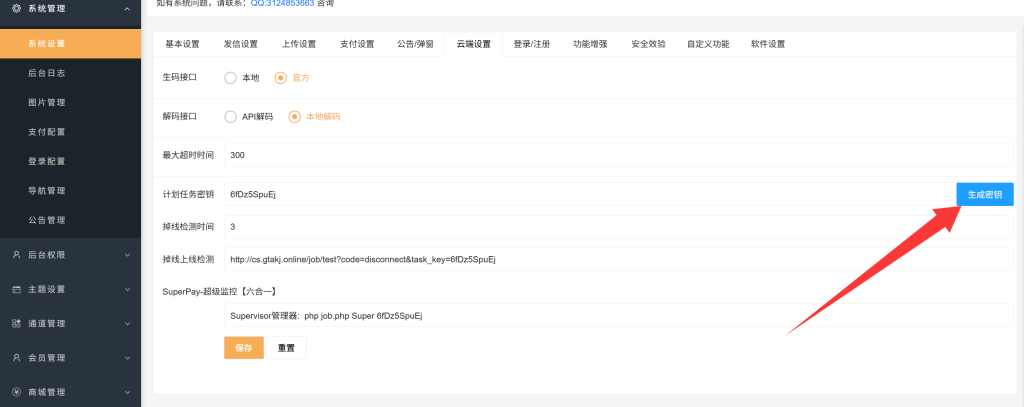Select the 官方 radio for 生码接口
The image size is (1024, 407).
tap(281, 77)
